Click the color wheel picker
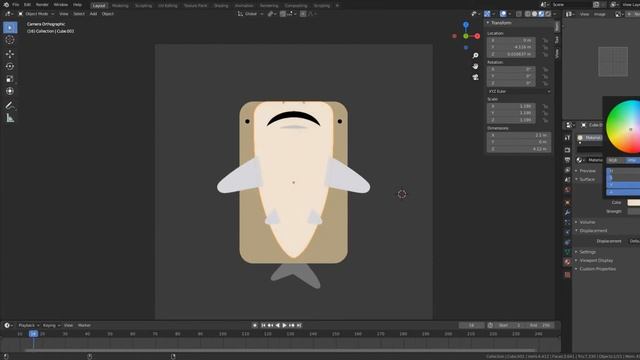This screenshot has height=360, width=640. [624, 127]
